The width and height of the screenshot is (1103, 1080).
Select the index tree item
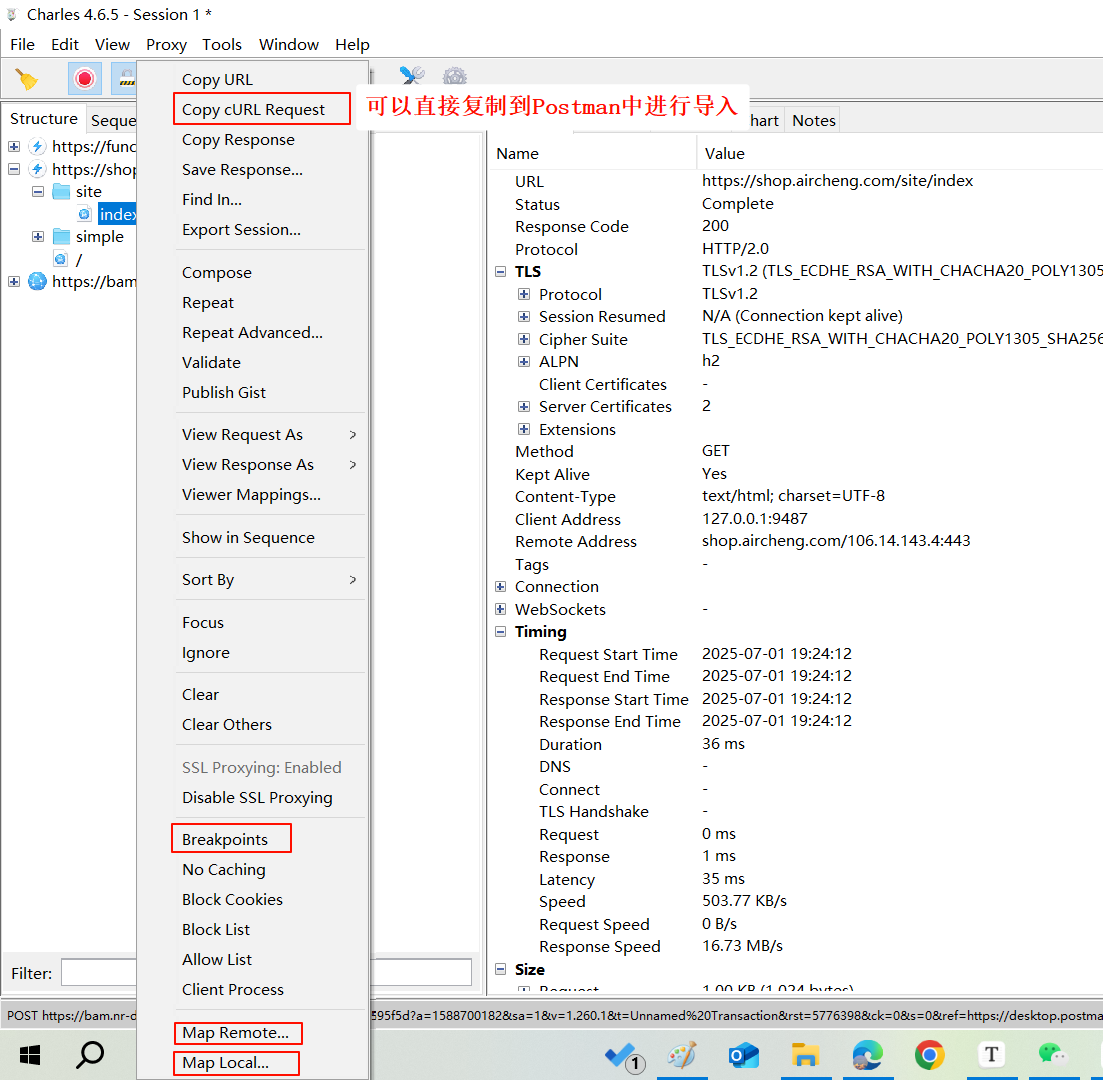117,214
